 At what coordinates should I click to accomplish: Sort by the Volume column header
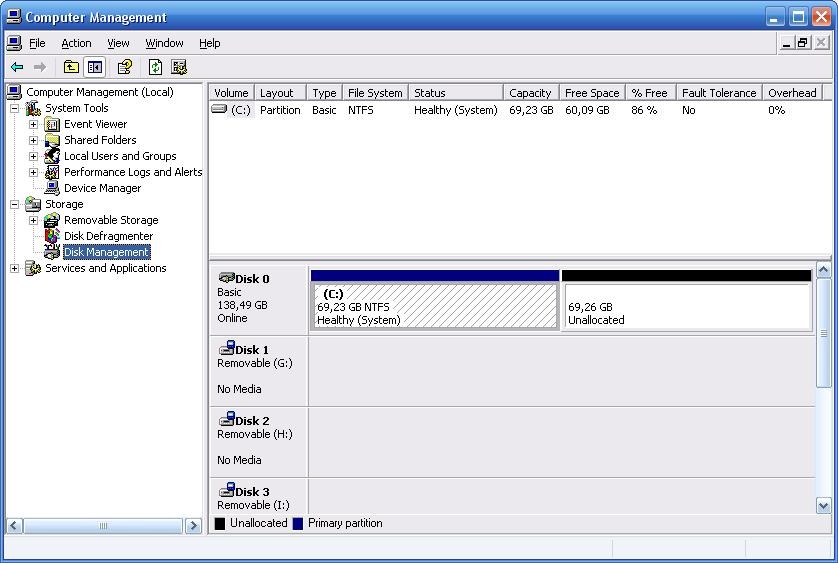[x=231, y=93]
